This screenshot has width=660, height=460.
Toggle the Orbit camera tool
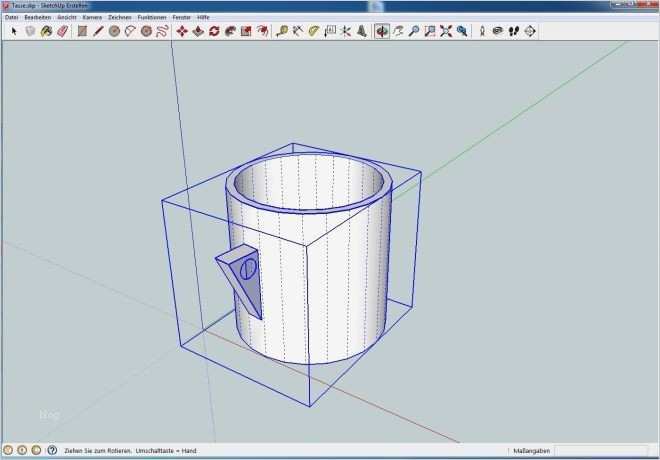[382, 31]
